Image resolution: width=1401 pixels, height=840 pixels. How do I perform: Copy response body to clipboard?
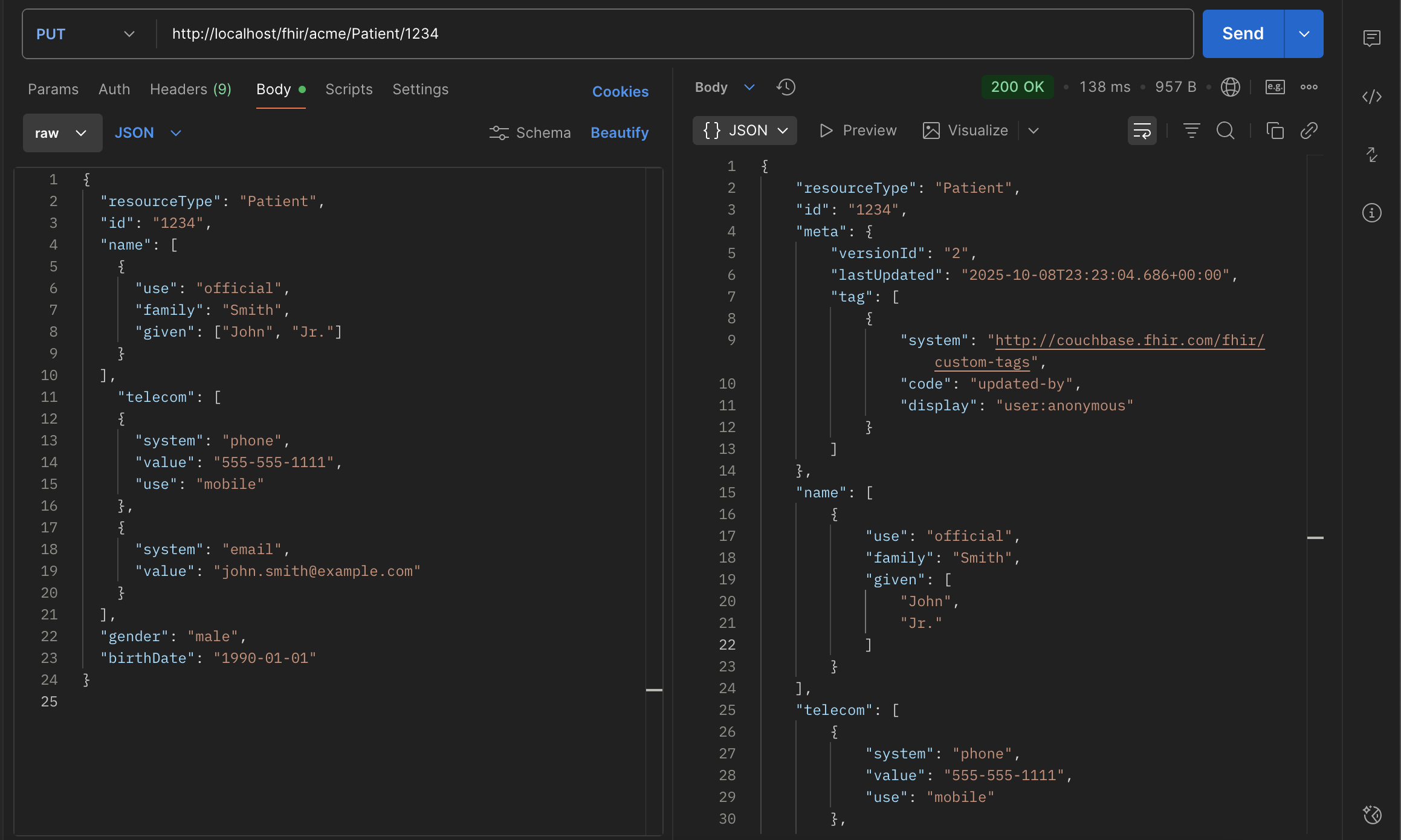pos(1275,131)
